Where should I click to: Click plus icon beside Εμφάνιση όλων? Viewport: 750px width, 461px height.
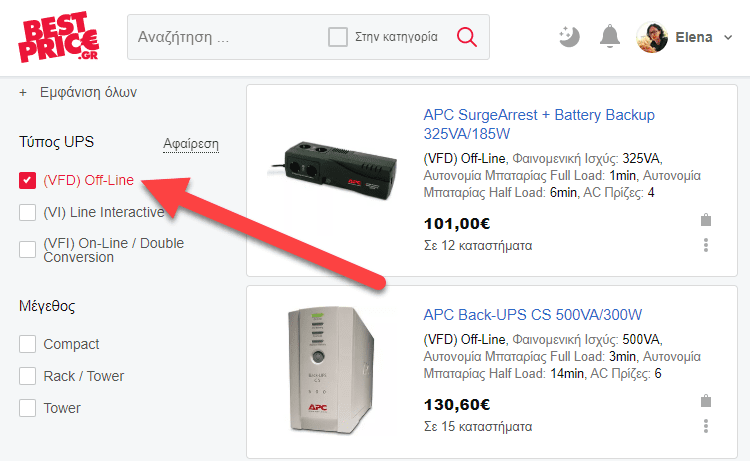23,92
